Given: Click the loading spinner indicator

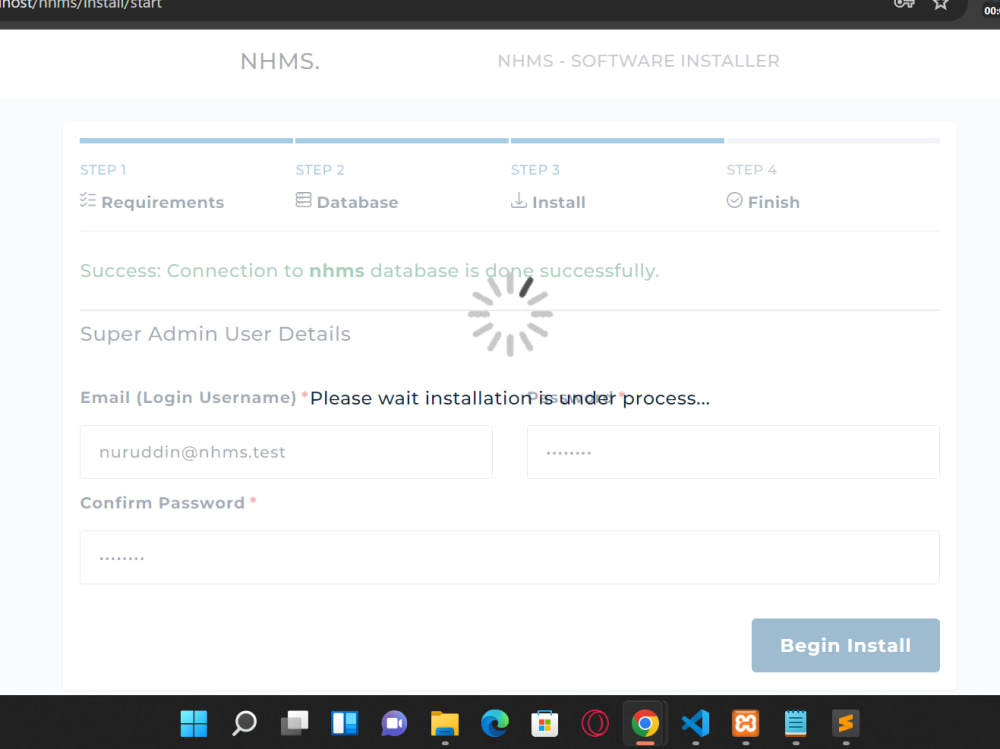Looking at the screenshot, I should click(x=510, y=313).
